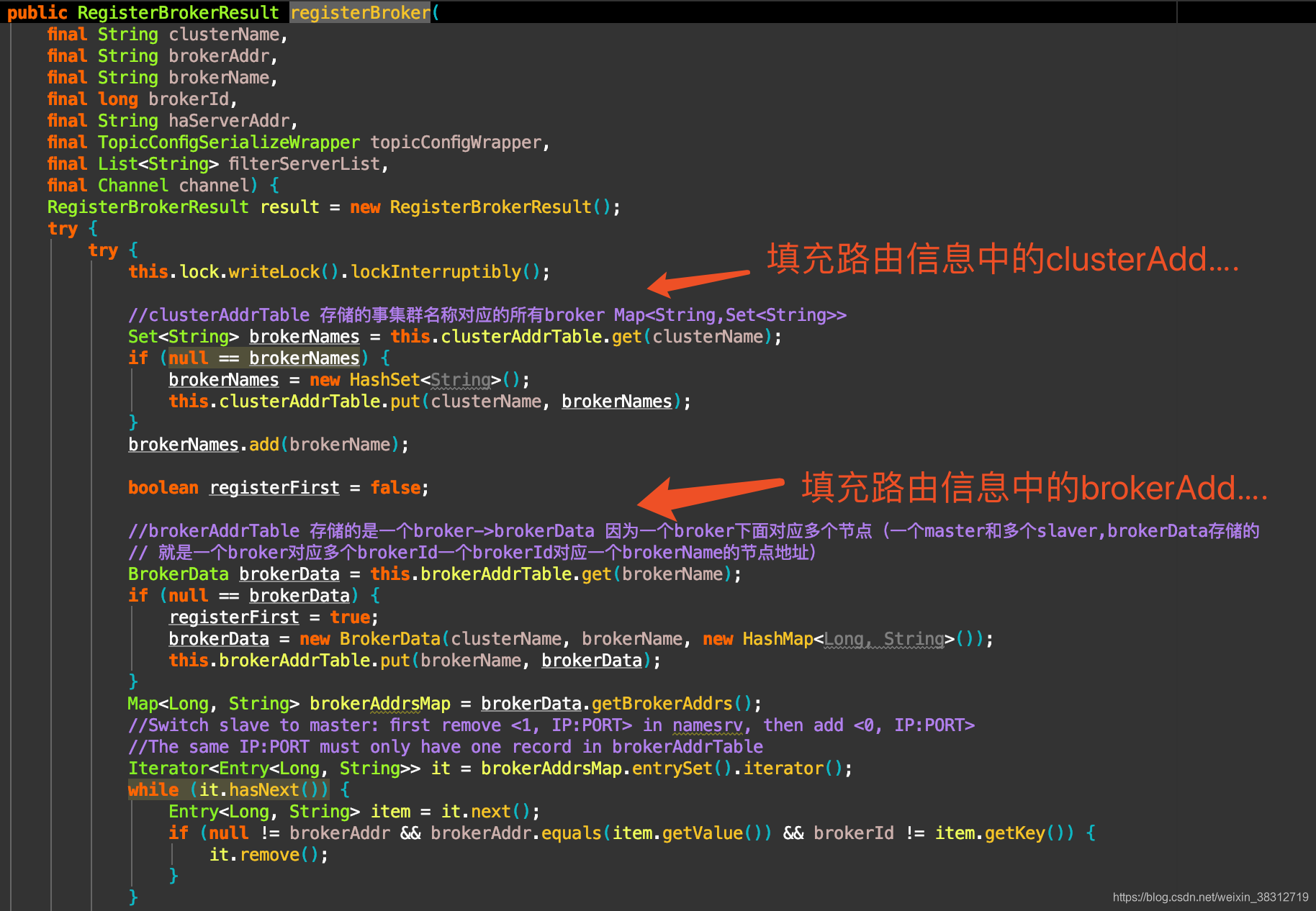Click Entry item = it.next() line
This screenshot has width=1316, height=911.
point(354,811)
